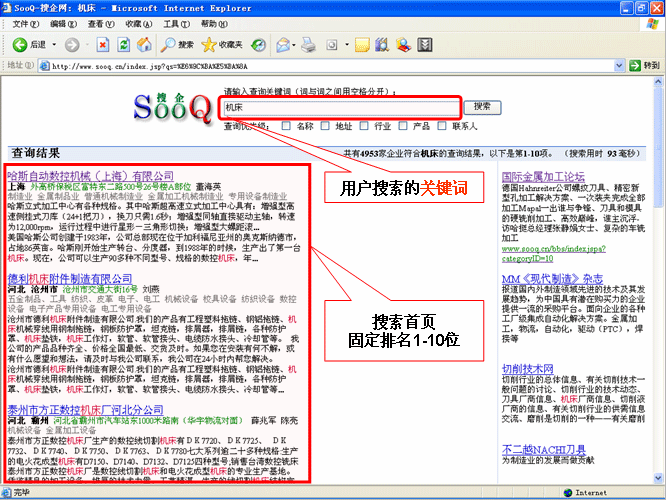This screenshot has width=666, height=500.
Task: Click the www.sooq.cn/bbs/index.jsp? URL link
Action: click(x=553, y=254)
